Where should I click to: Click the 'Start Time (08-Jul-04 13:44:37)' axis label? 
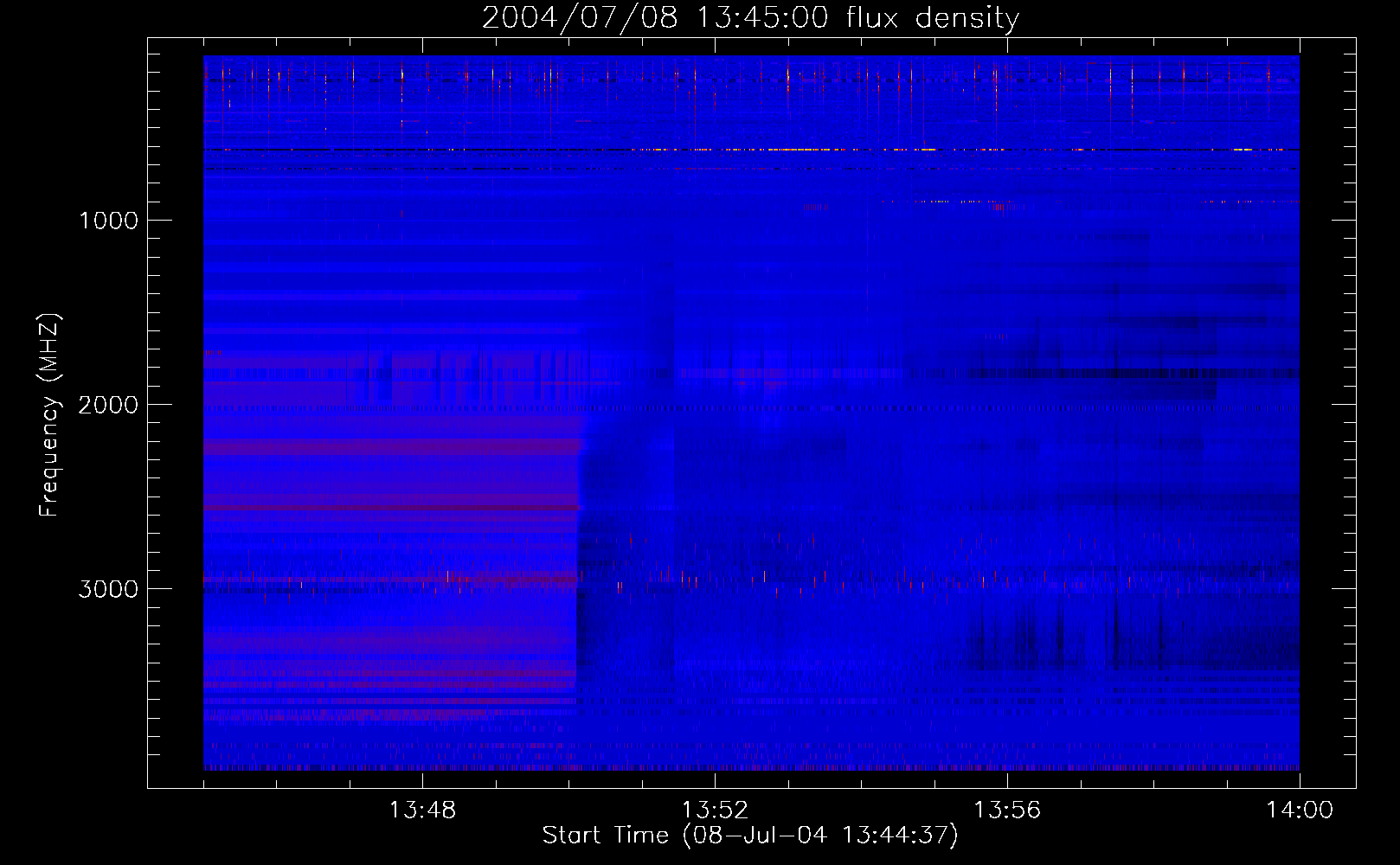click(750, 836)
